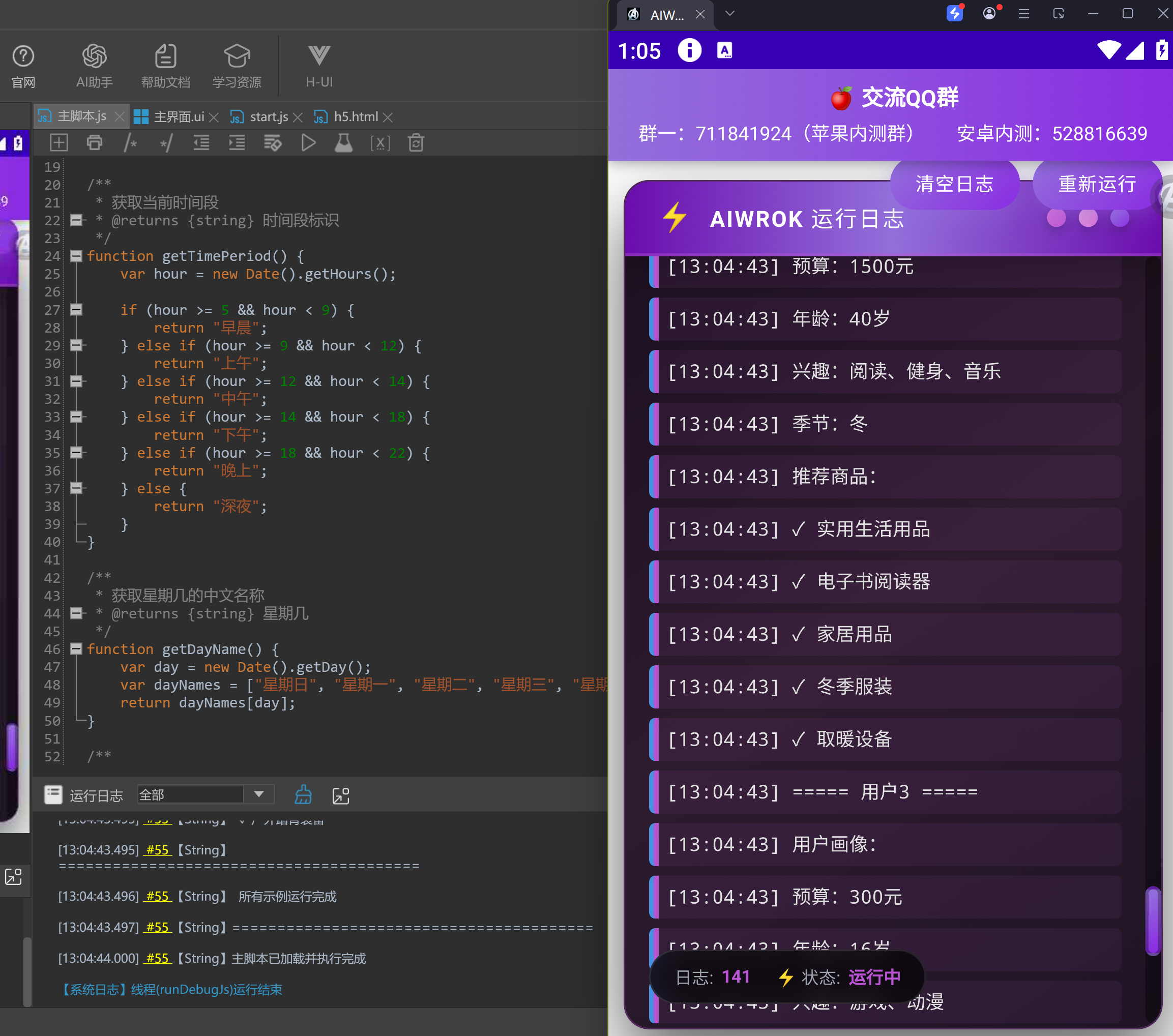The image size is (1173, 1036).
Task: Collapse the else block at line 37
Action: 76,488
